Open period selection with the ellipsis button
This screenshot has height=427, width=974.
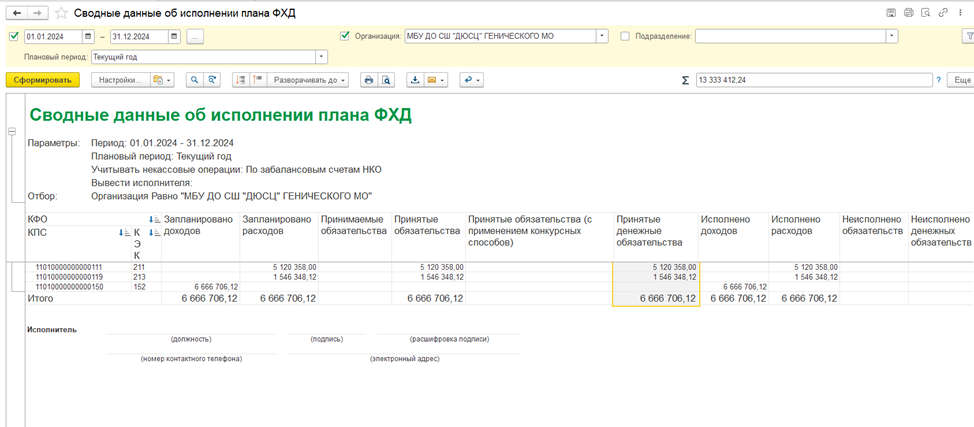(x=195, y=37)
